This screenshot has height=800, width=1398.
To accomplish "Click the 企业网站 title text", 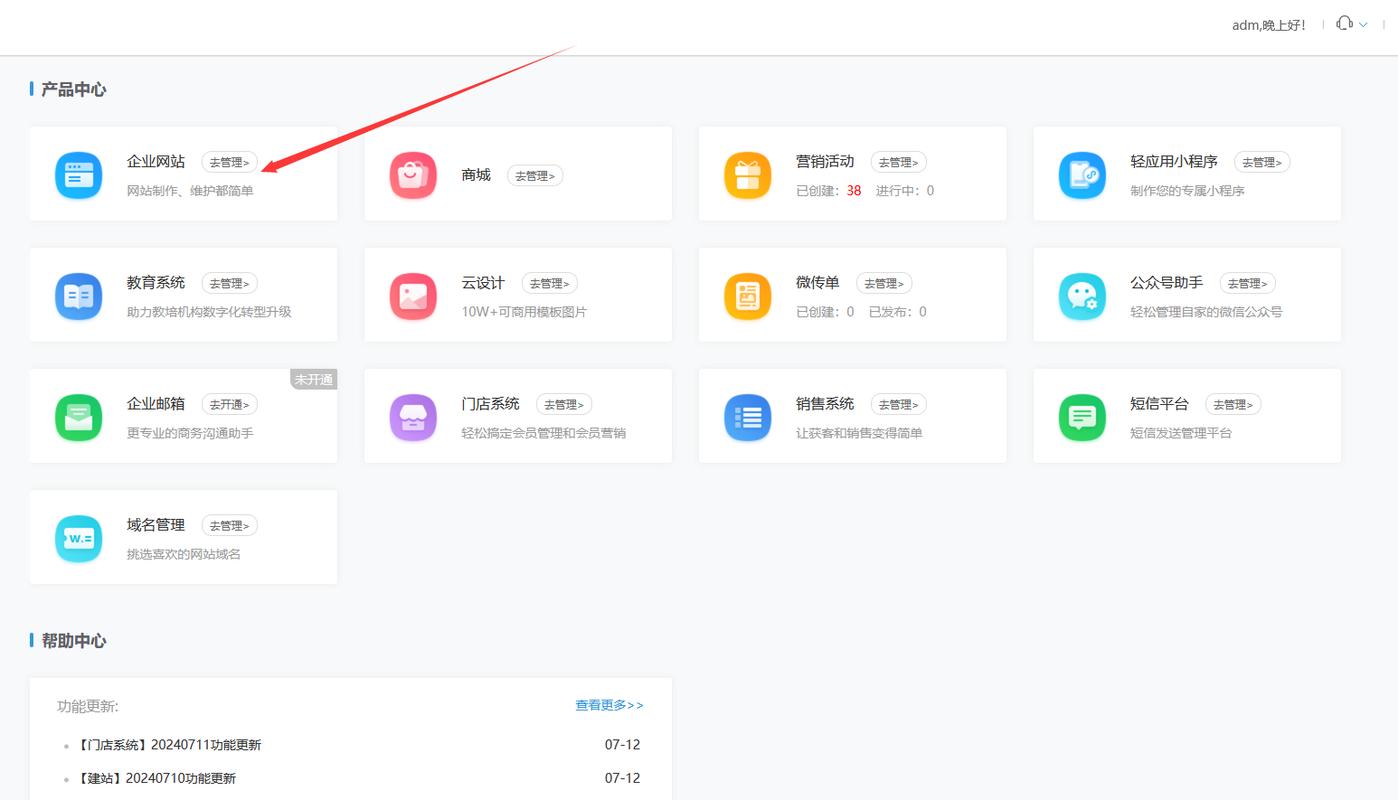I will click(156, 161).
